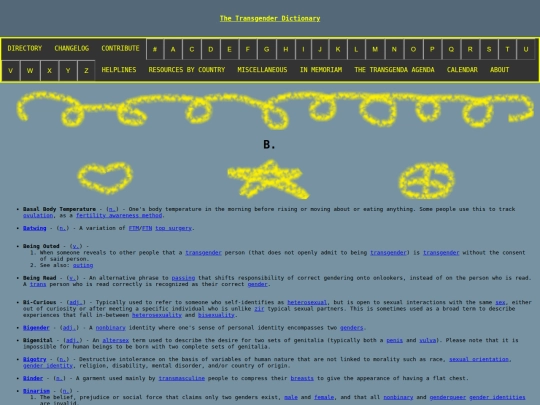Jump to letter L entries
Viewport: 540px width, 405px height.
(x=356, y=49)
